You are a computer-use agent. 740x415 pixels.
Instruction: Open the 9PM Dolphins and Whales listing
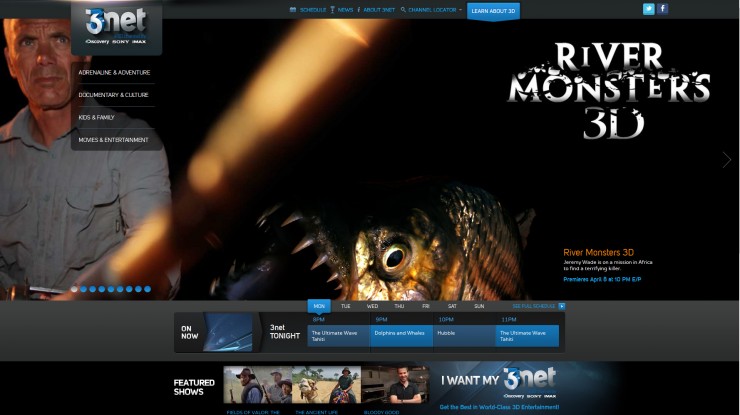(402, 336)
